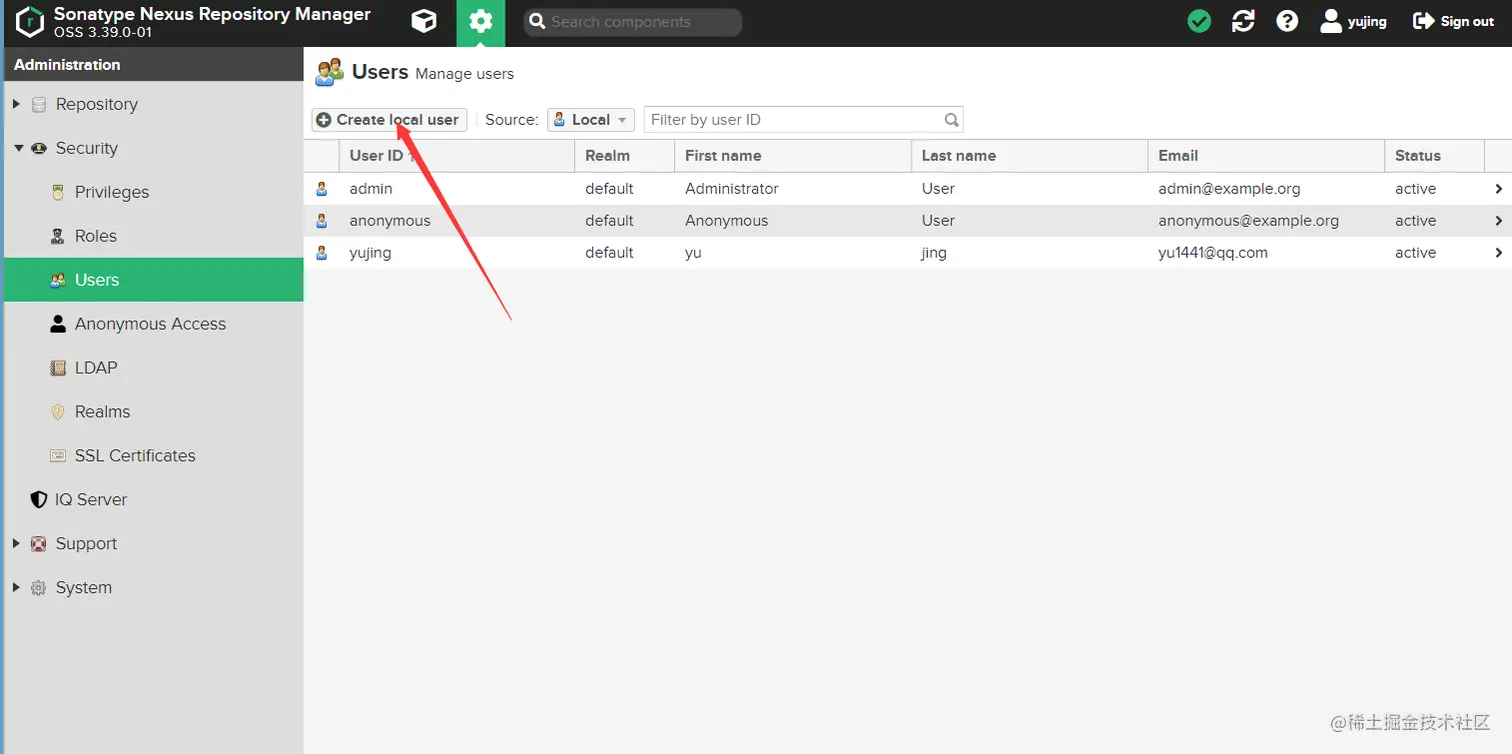Expand the Support tree node arrow
This screenshot has width=1512, height=754.
pyautogui.click(x=16, y=544)
